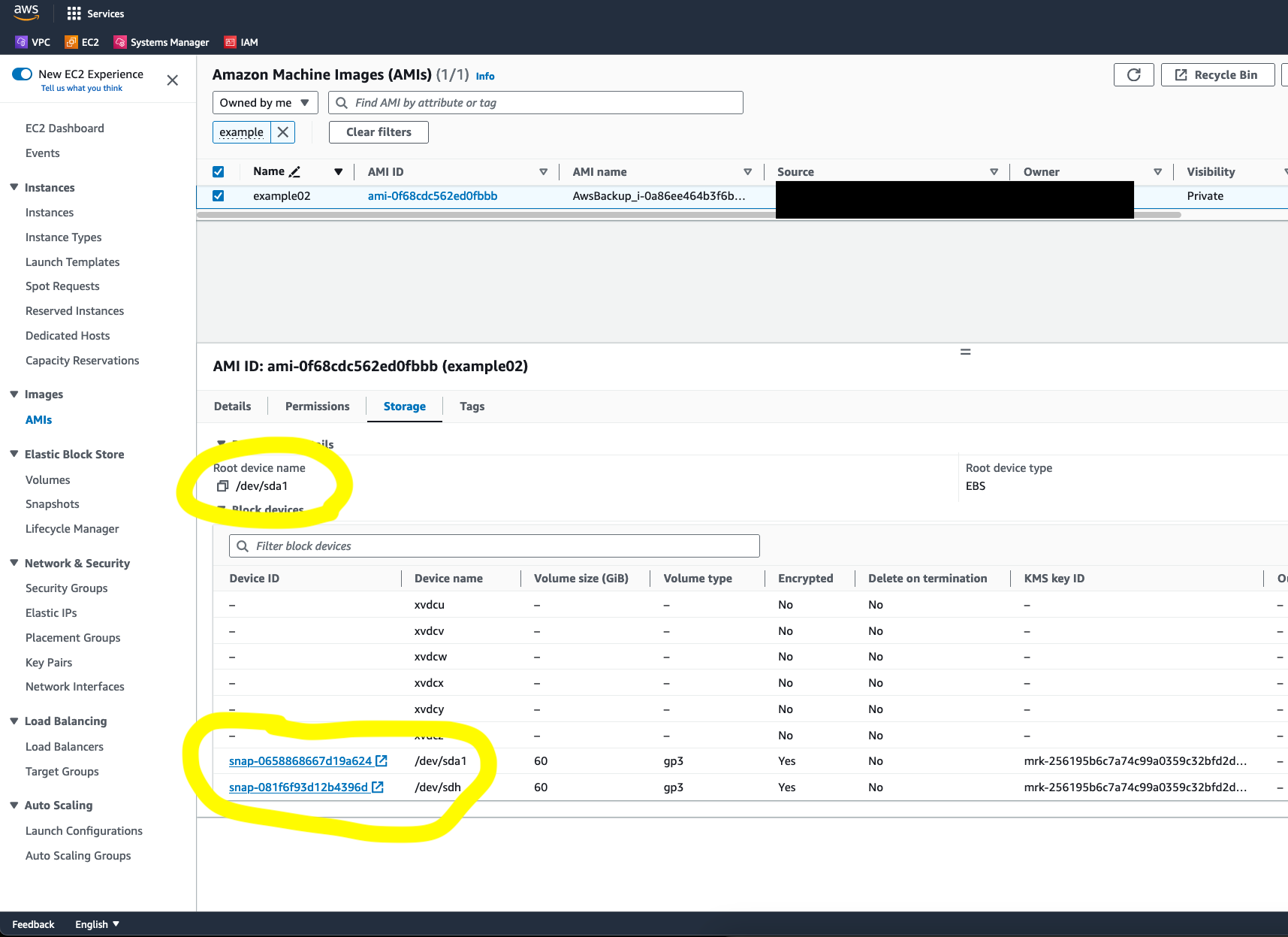
Task: Click the Find AMI search field
Action: pos(535,103)
